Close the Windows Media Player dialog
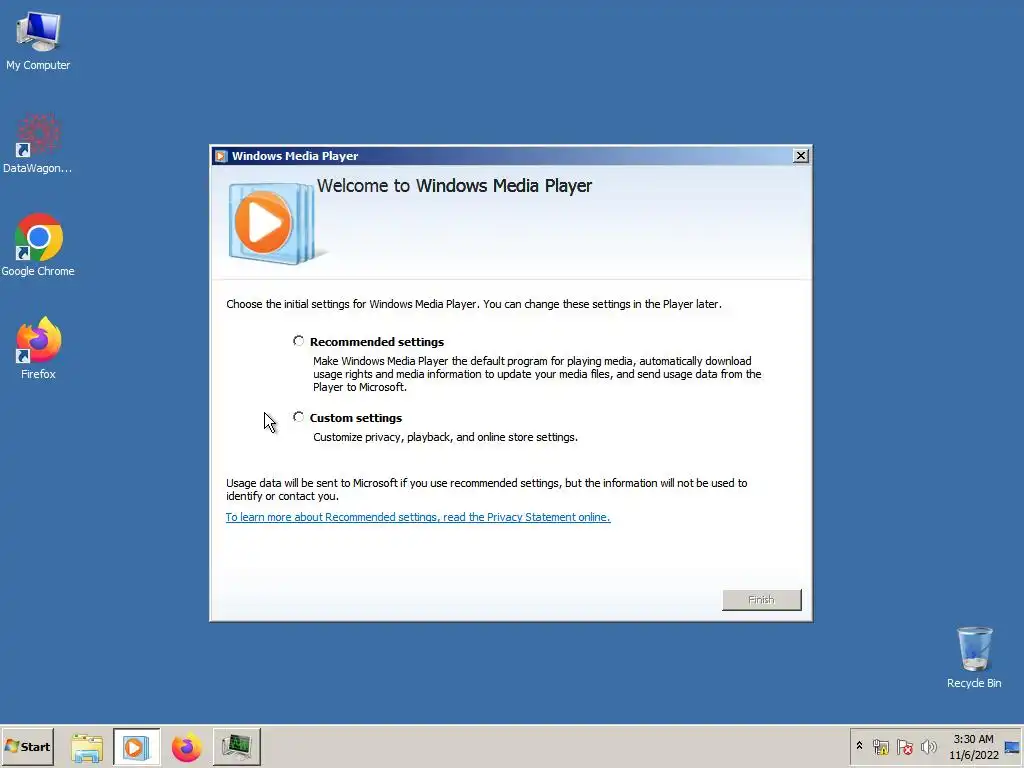Screen dimensions: 1024x768 point(801,155)
